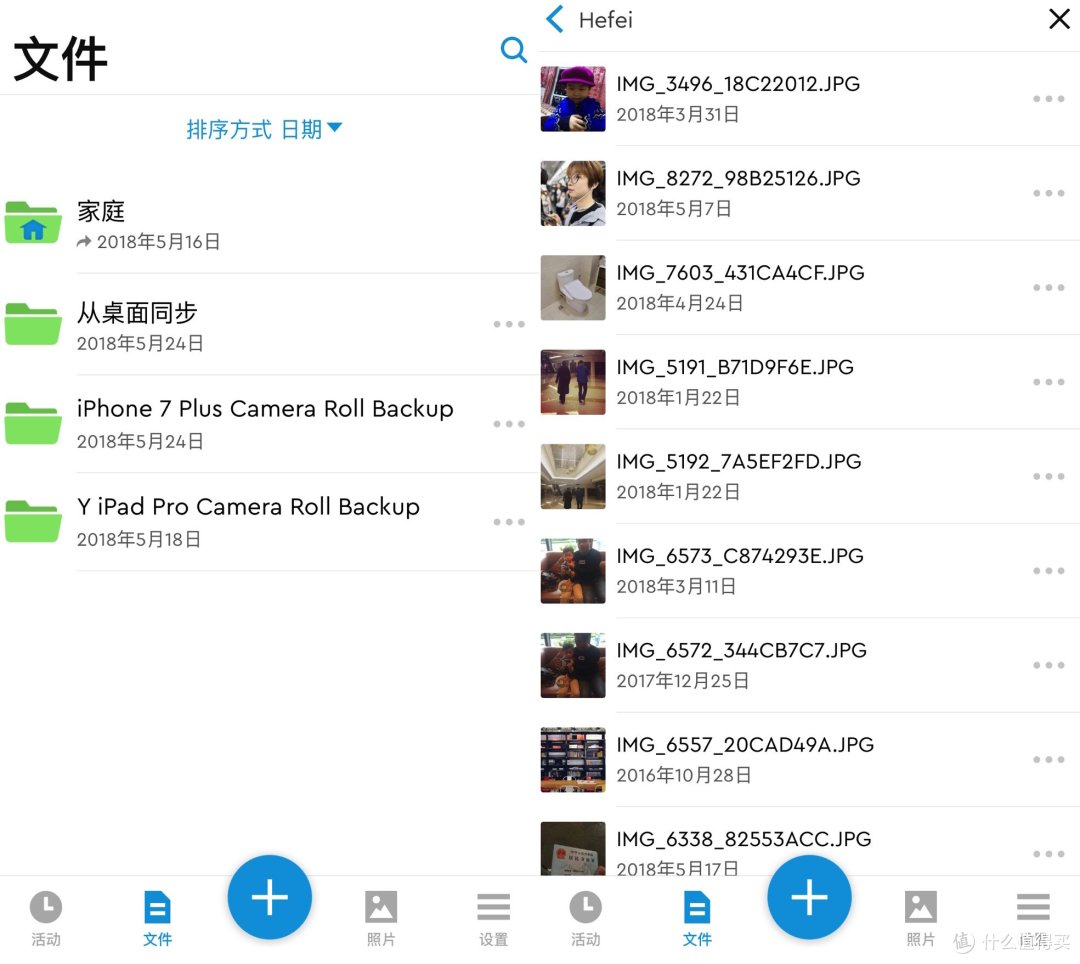Image resolution: width=1080 pixels, height=964 pixels.
Task: Open thumbnail of IMG_6573_C874293E.JPG
Action: pyautogui.click(x=573, y=570)
